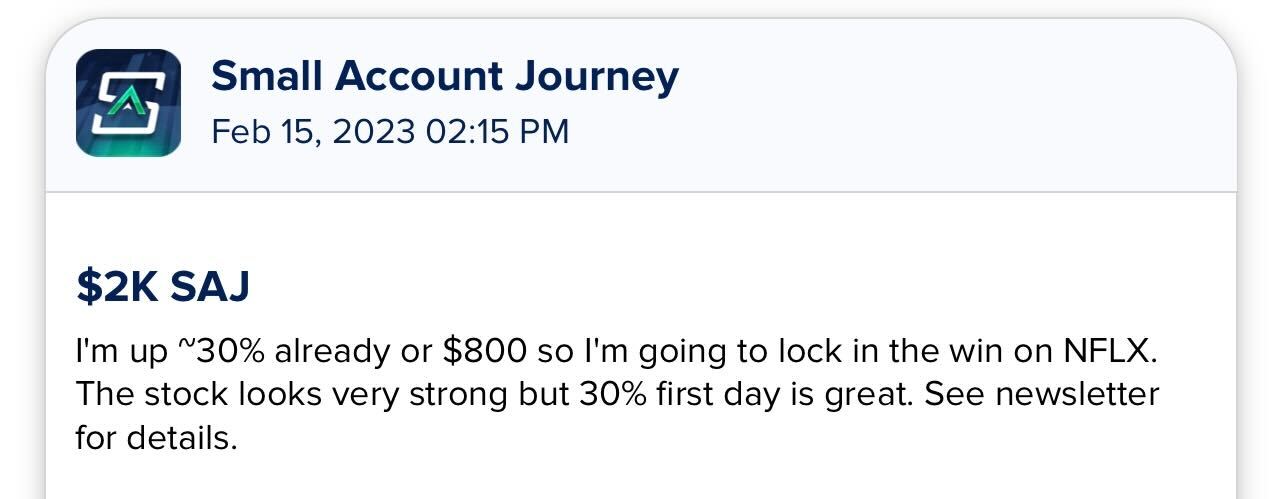Viewport: 1283px width, 499px height.
Task: Click the "for details." text on the last line
Action: 156,437
